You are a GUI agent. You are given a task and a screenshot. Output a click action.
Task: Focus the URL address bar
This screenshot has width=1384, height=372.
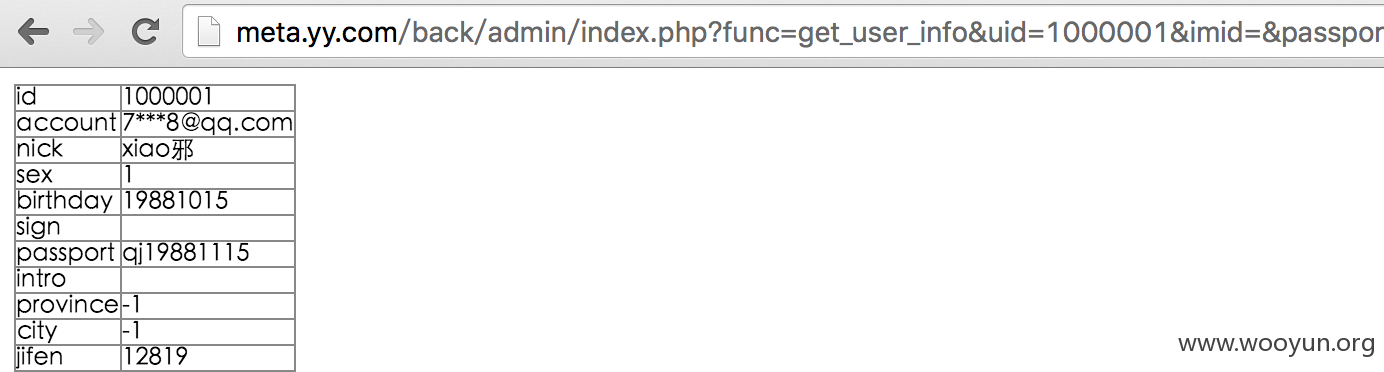coord(784,33)
